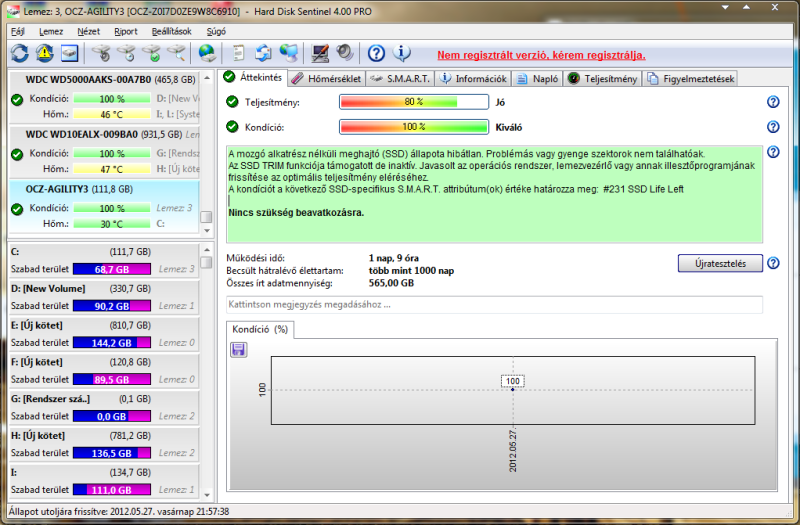Click the 68,7 GB free space bar
The width and height of the screenshot is (800, 525).
click(x=112, y=269)
